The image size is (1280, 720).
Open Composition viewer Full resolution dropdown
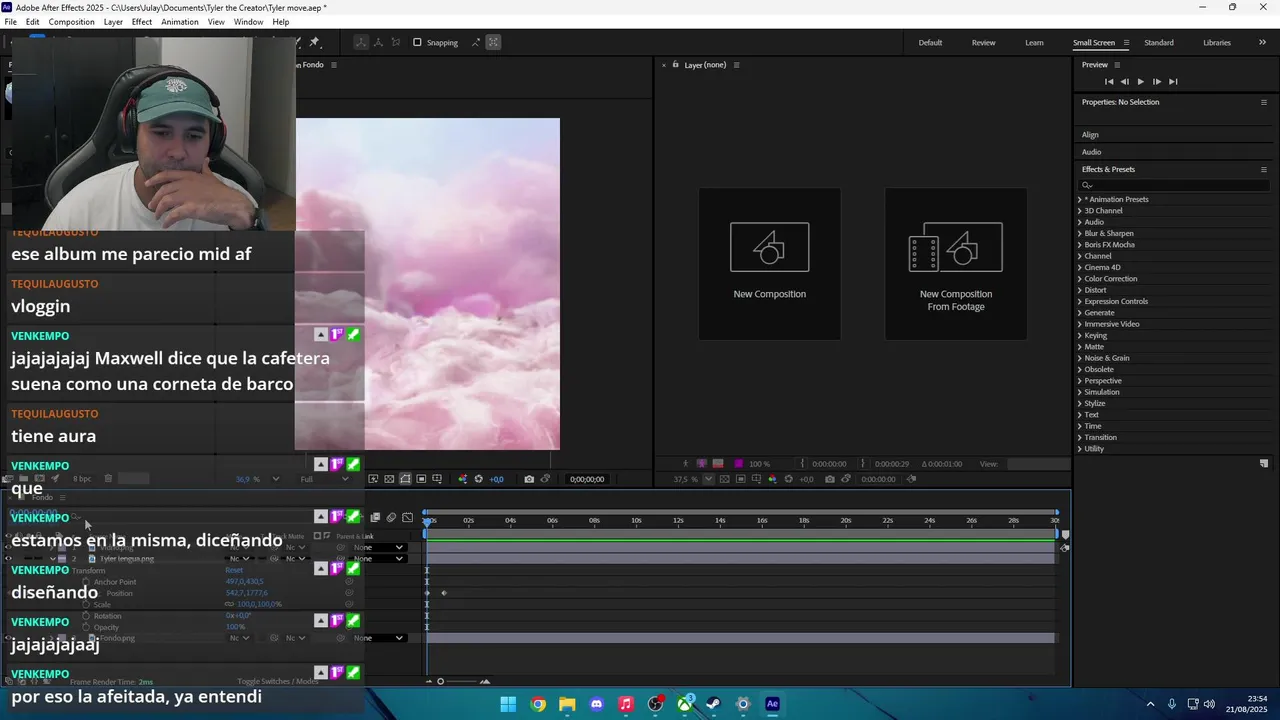[324, 479]
